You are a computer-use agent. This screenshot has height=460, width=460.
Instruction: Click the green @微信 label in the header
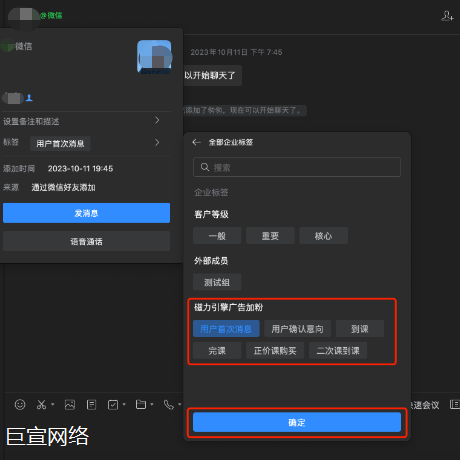point(51,15)
